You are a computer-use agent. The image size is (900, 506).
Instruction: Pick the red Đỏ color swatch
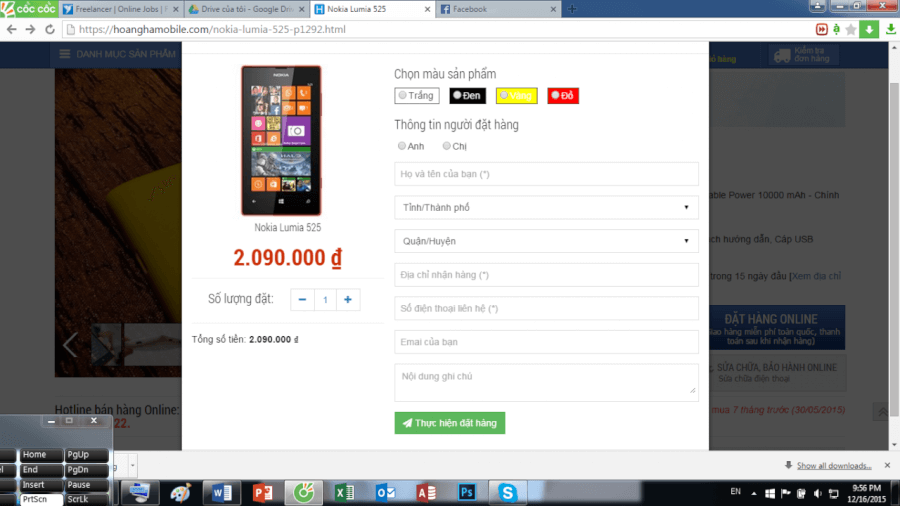[563, 96]
